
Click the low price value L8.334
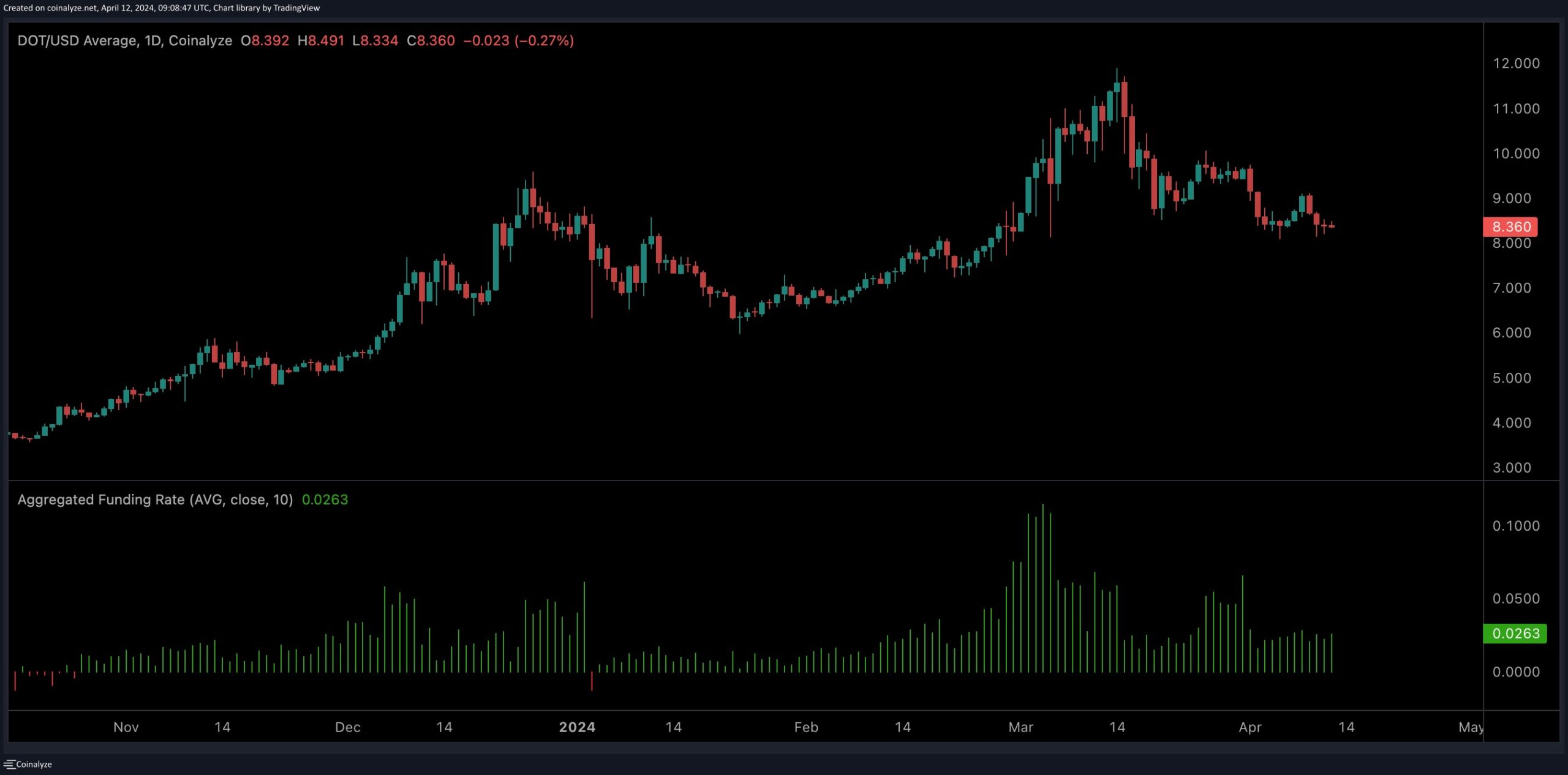tap(375, 40)
